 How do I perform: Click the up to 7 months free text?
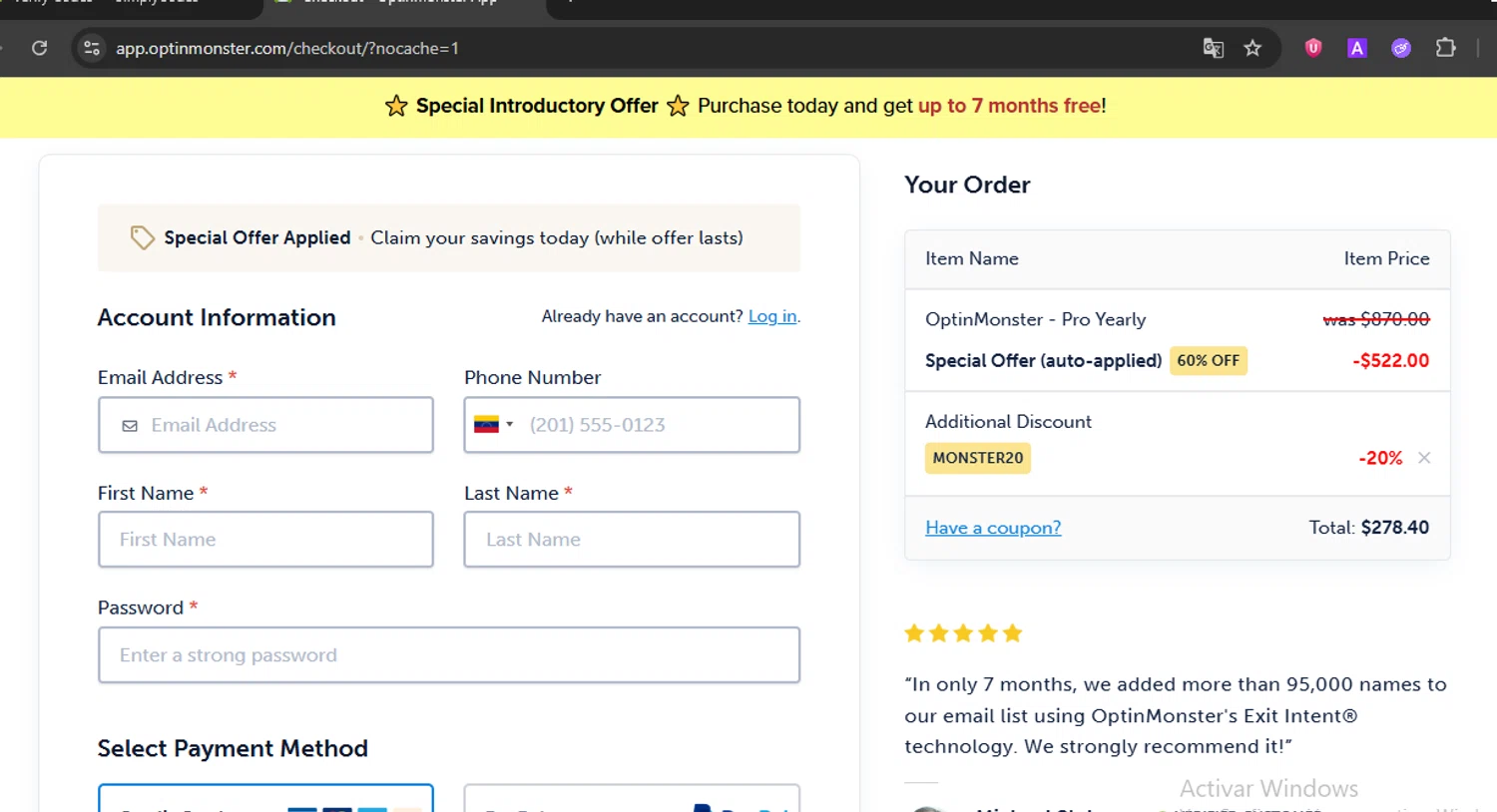1010,106
